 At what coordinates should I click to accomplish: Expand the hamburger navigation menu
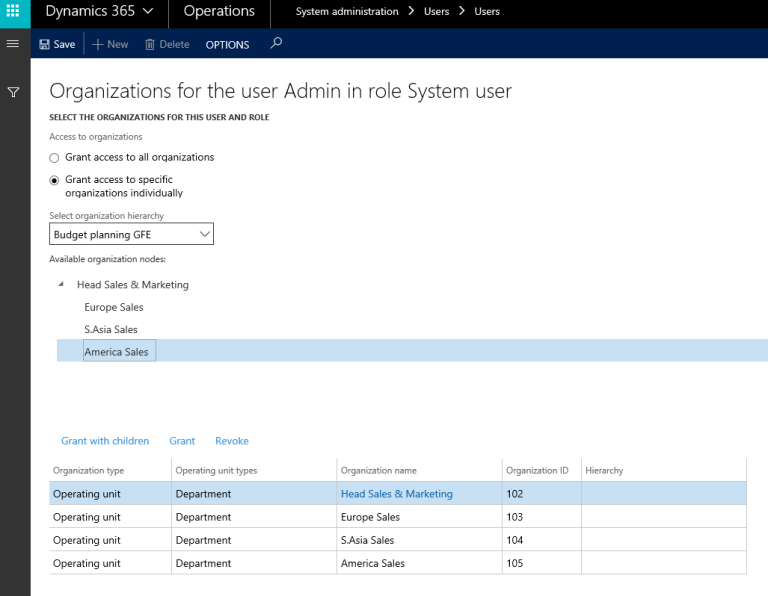pyautogui.click(x=13, y=44)
